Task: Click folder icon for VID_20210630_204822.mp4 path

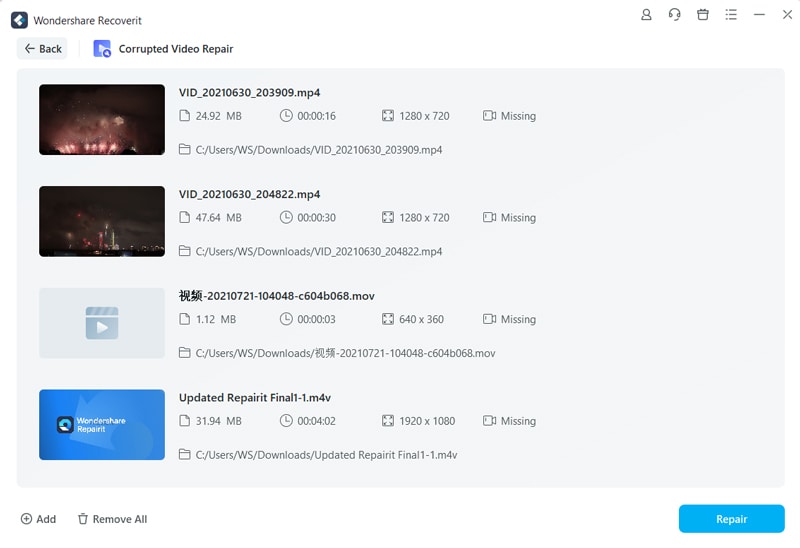Action: tap(184, 251)
